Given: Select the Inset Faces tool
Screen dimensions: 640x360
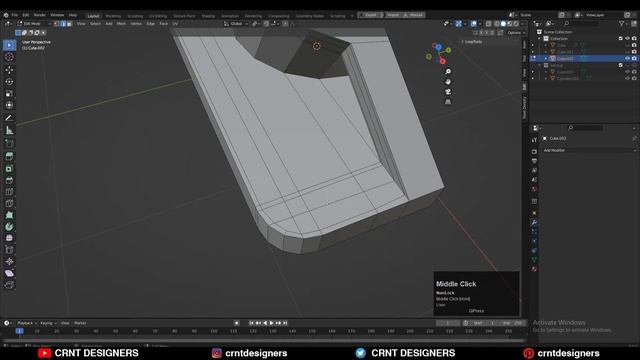Looking at the screenshot, I should [9, 168].
